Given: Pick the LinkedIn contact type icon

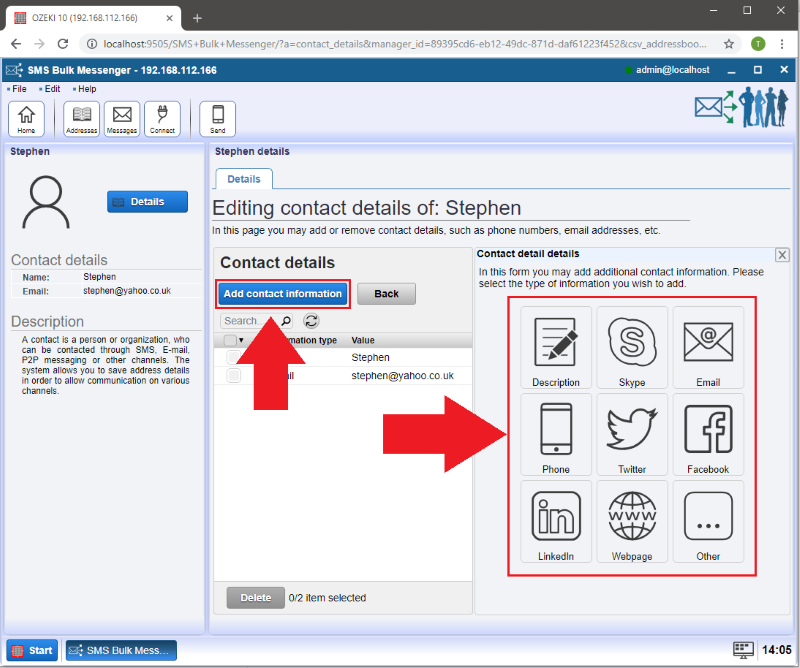Looking at the screenshot, I should tap(556, 521).
